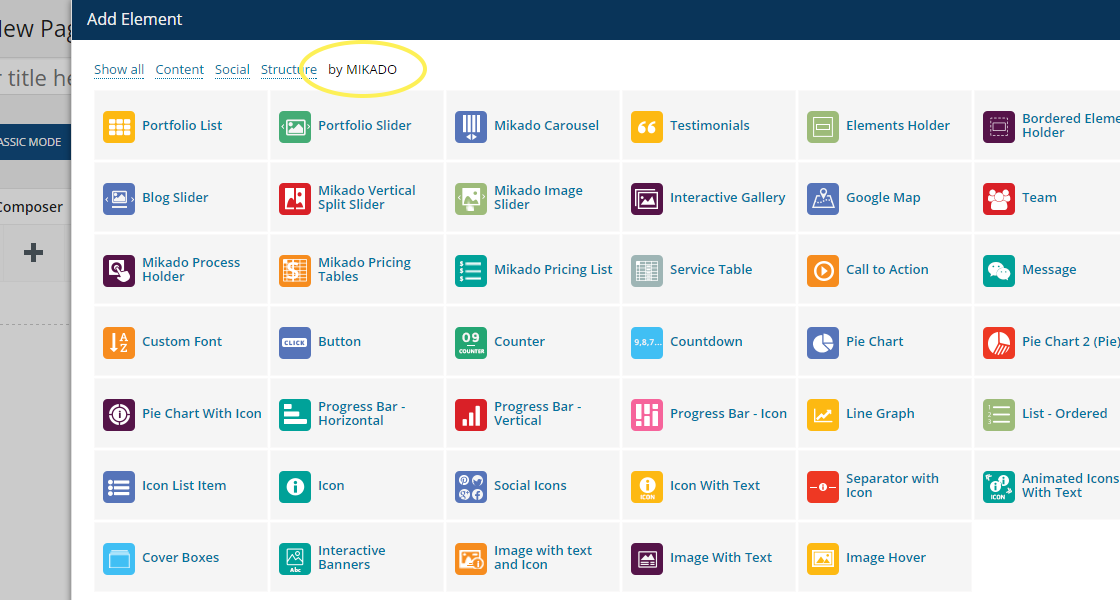The width and height of the screenshot is (1120, 600).
Task: Pick the Team element icon
Action: tap(999, 198)
